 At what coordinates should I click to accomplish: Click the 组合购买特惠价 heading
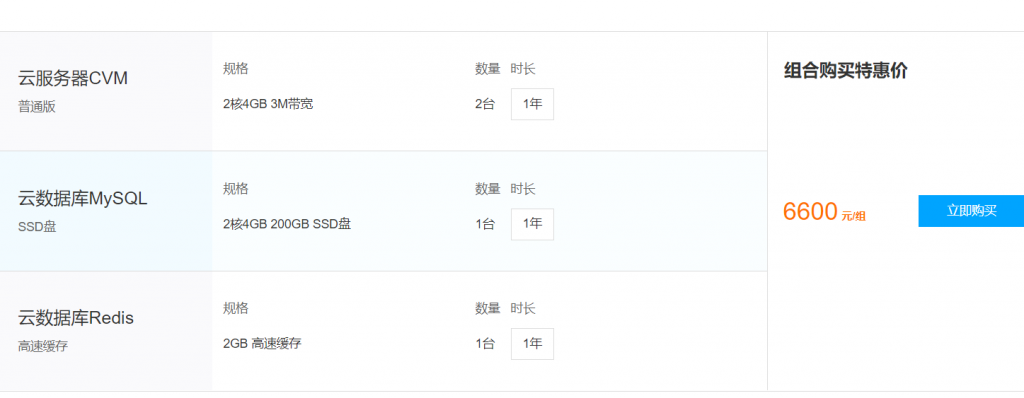tap(845, 71)
